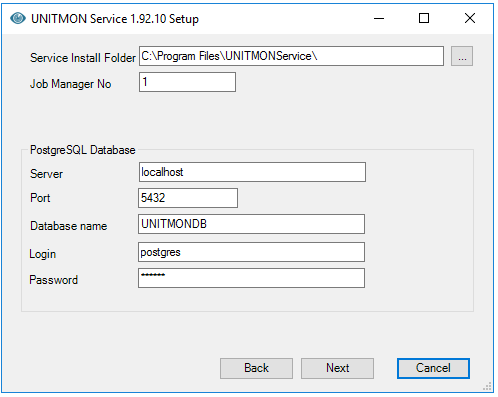Focus the Login field with postgres
Screen dimensions: 498x397
pyautogui.click(x=251, y=252)
